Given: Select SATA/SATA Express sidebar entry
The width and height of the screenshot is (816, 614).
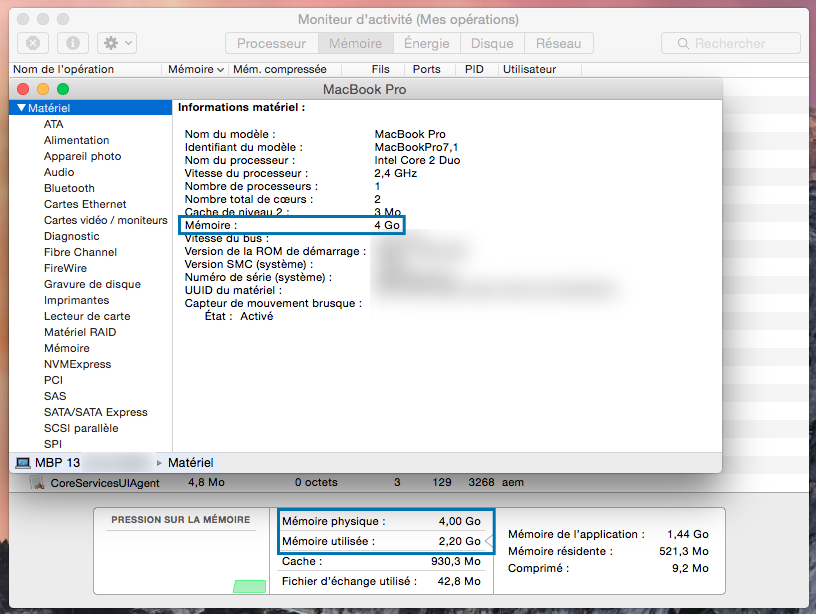Looking at the screenshot, I should click(x=95, y=412).
